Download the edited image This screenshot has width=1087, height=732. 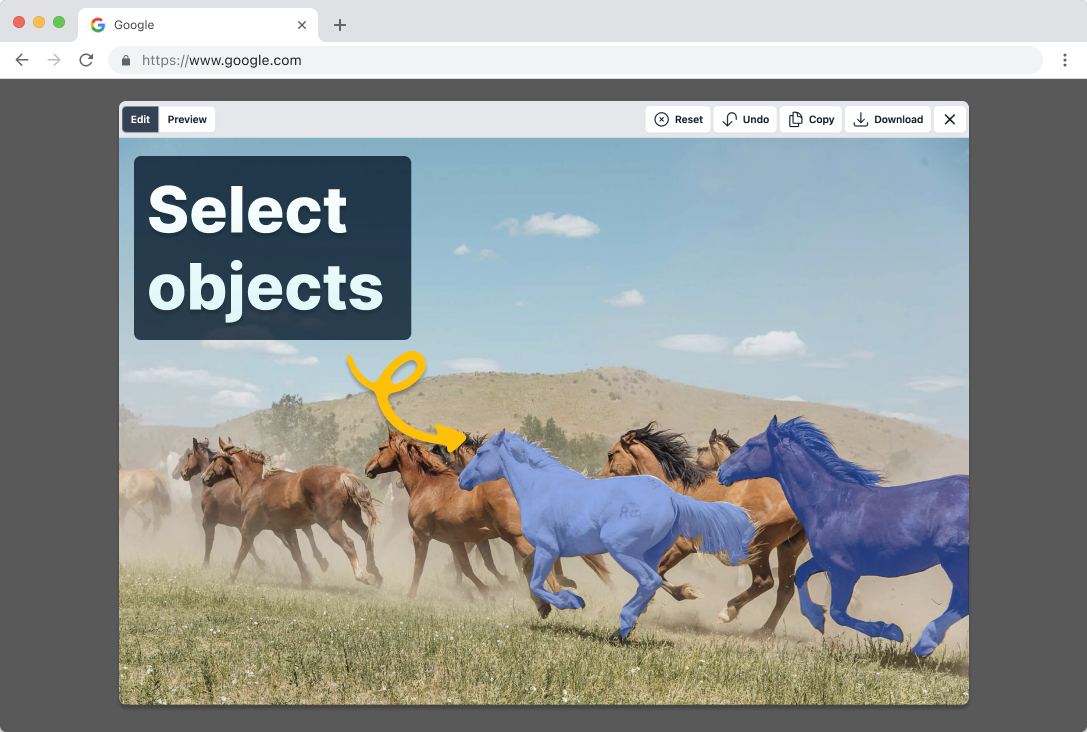887,119
